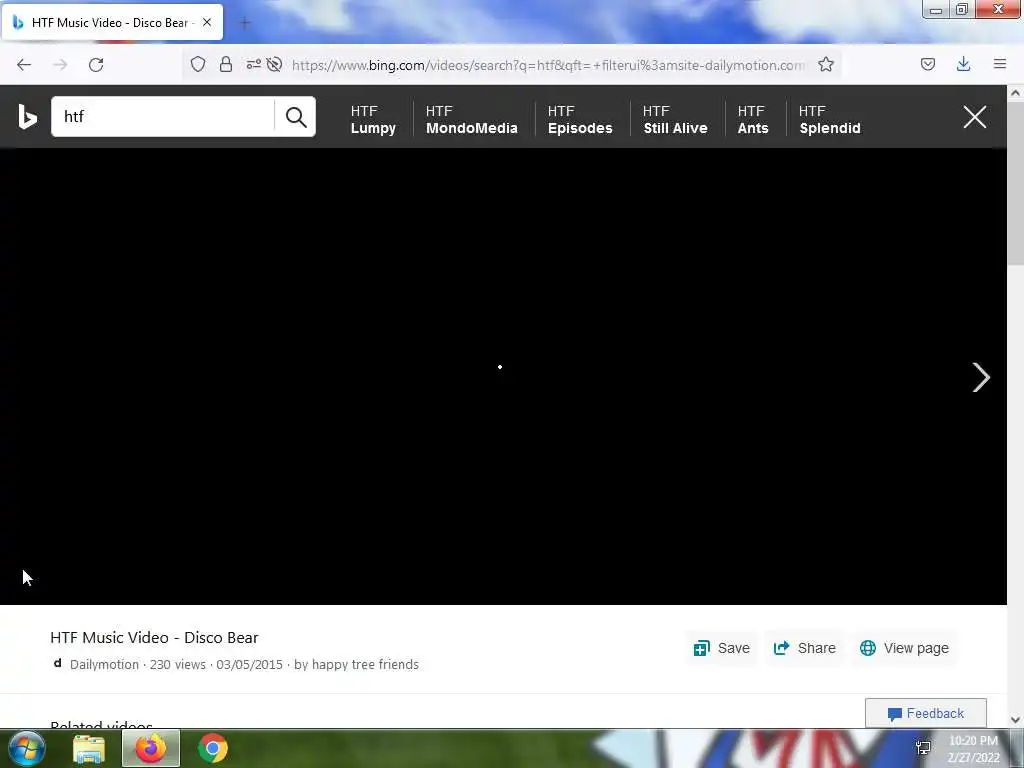Select the HTF Lumpy suggestion
Viewport: 1024px width, 768px height.
pos(373,120)
